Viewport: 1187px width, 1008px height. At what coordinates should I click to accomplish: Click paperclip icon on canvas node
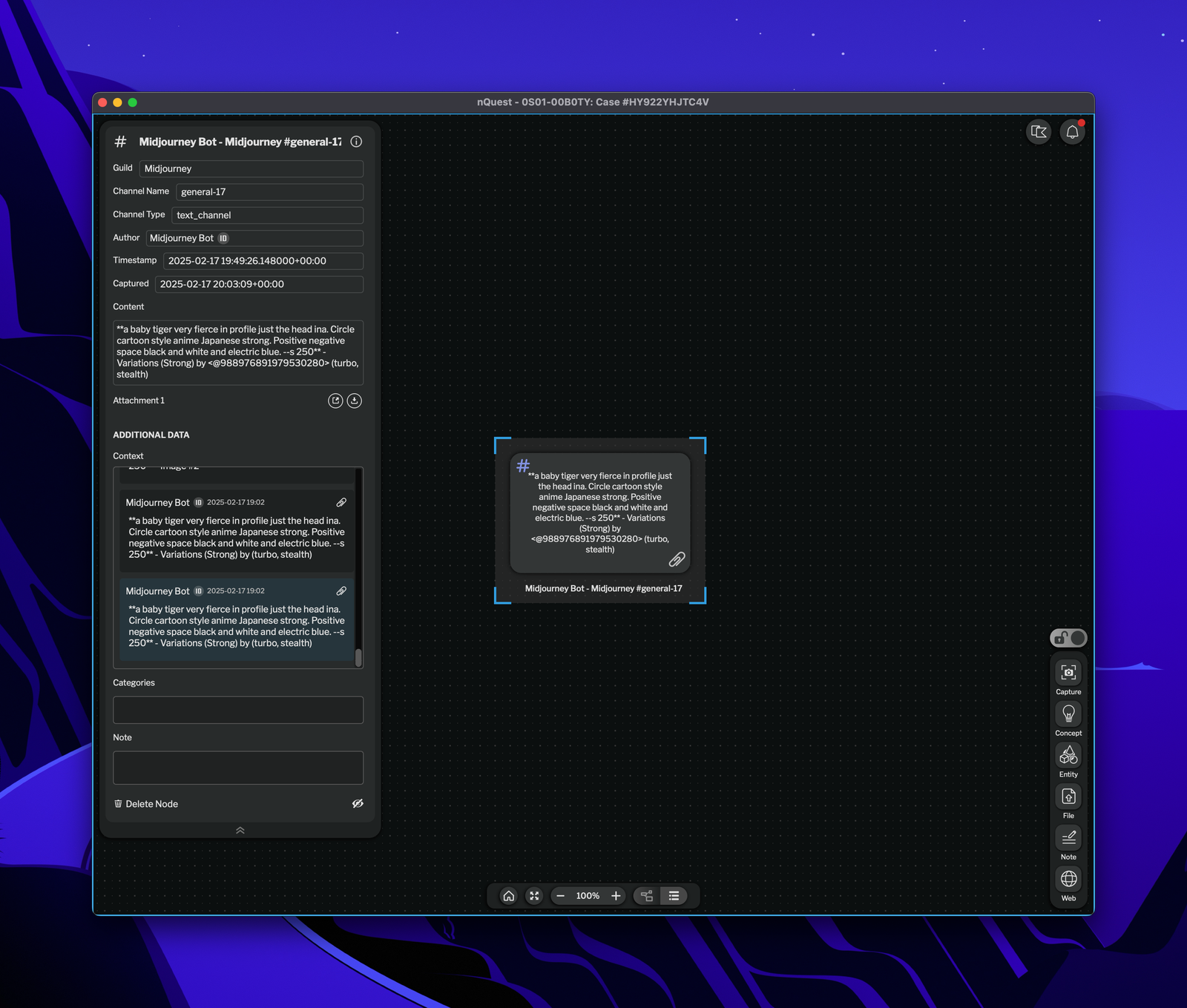[x=677, y=559]
